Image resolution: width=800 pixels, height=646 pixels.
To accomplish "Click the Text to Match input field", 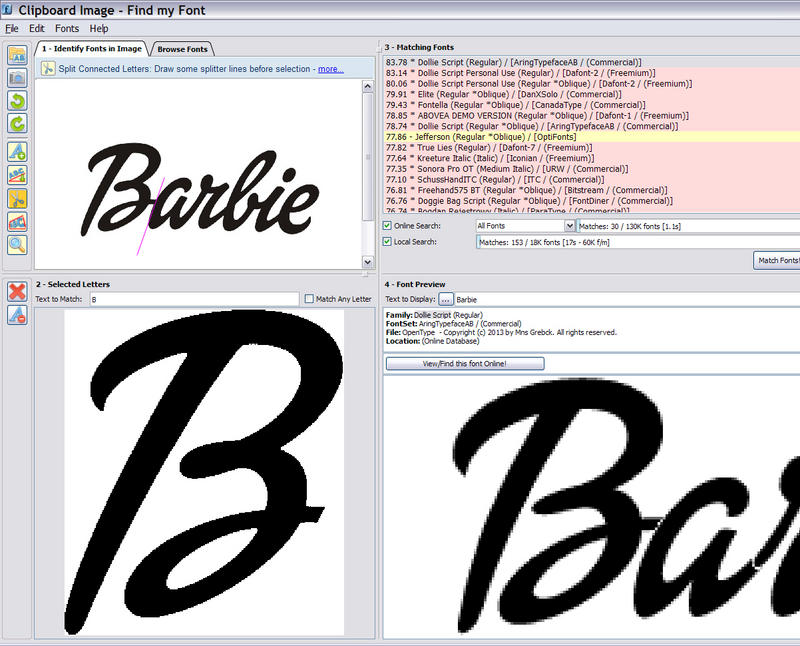I will pyautogui.click(x=194, y=299).
